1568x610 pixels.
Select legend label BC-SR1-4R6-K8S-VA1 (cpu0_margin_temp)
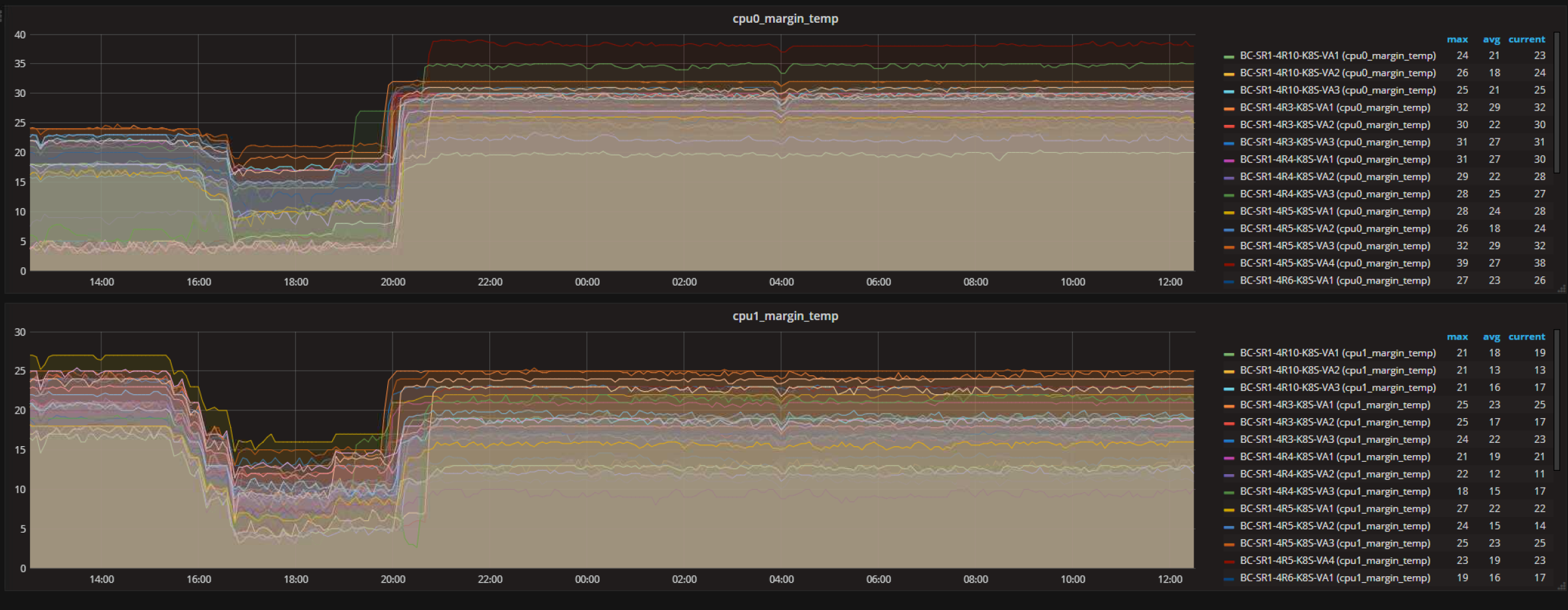pyautogui.click(x=1335, y=280)
